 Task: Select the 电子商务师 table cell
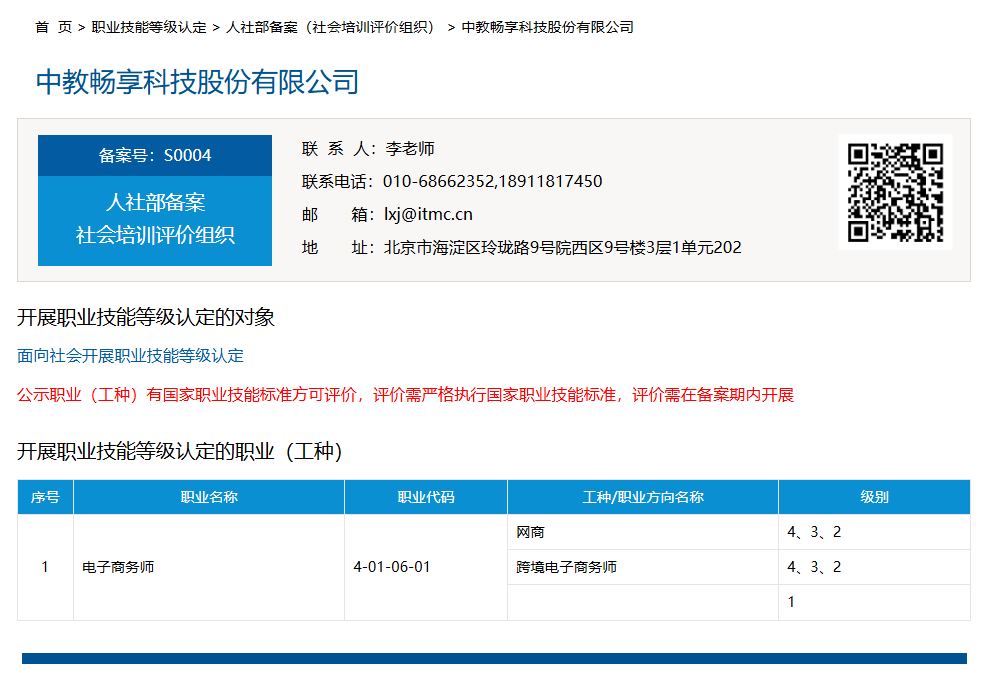pyautogui.click(x=118, y=567)
